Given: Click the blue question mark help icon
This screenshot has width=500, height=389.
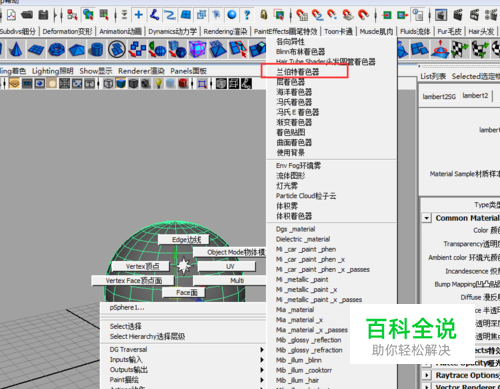Looking at the screenshot, I should (247, 15).
